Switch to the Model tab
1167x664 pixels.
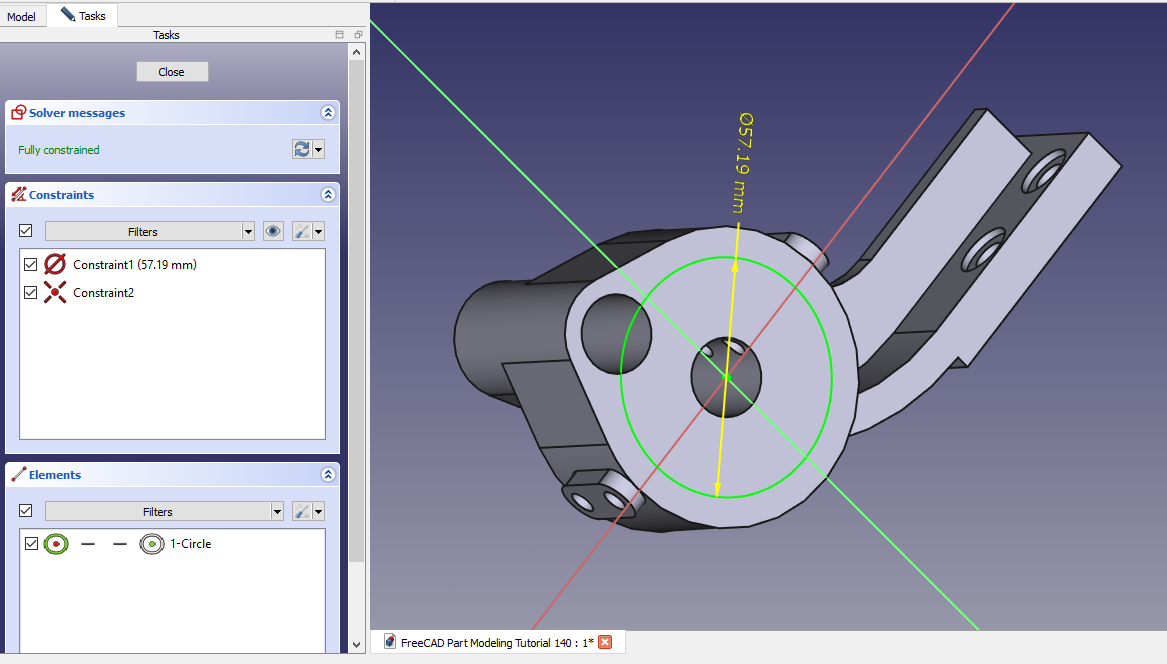point(21,17)
